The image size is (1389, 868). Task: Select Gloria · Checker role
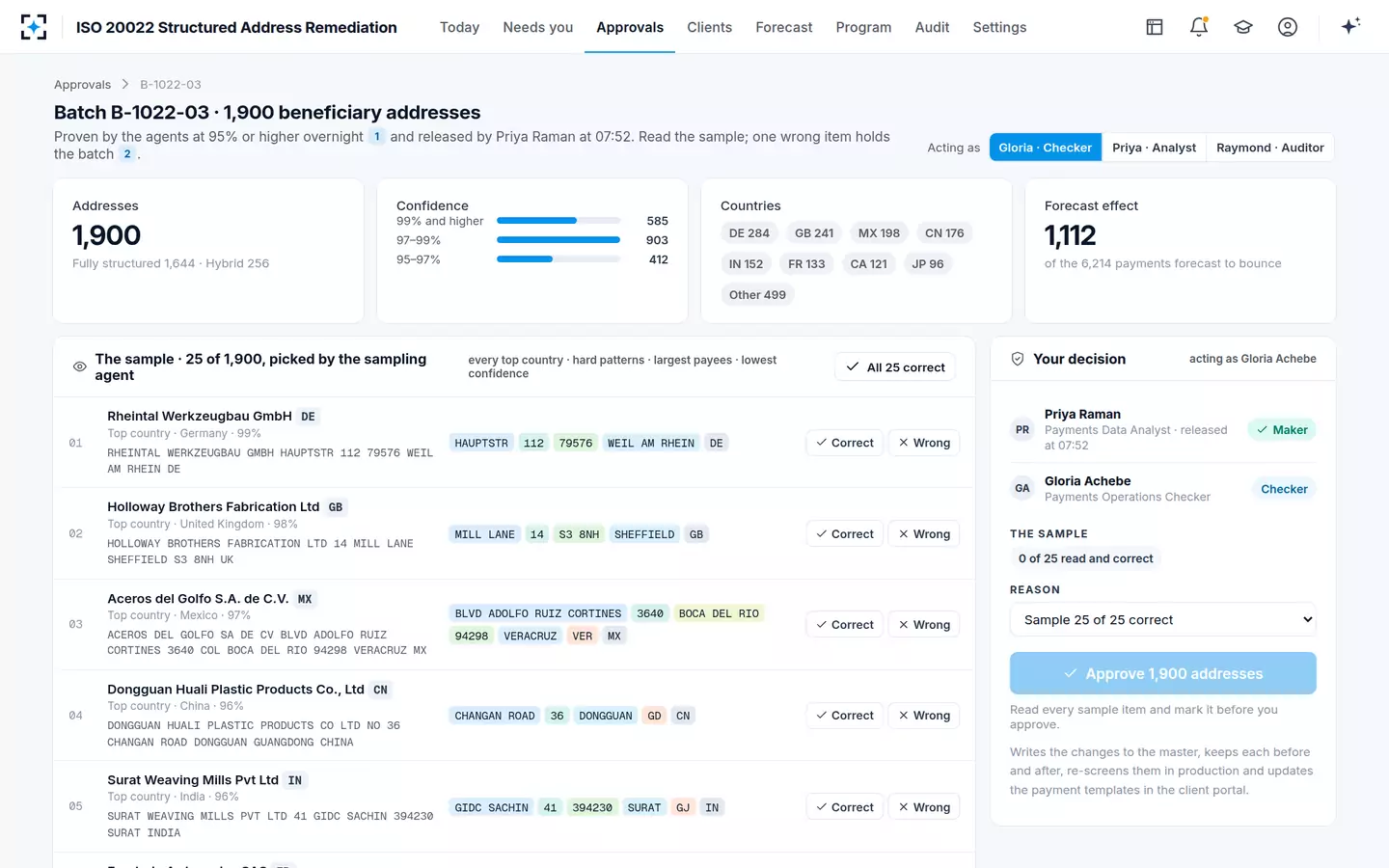[x=1045, y=148]
